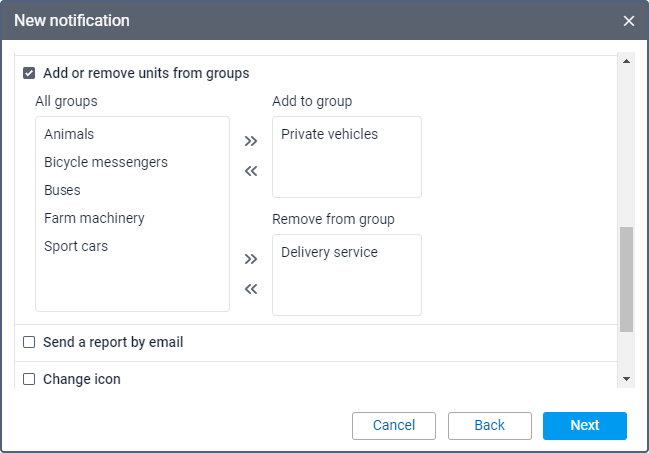Click the add arrows for Add to group
The image size is (649, 453).
tap(251, 141)
